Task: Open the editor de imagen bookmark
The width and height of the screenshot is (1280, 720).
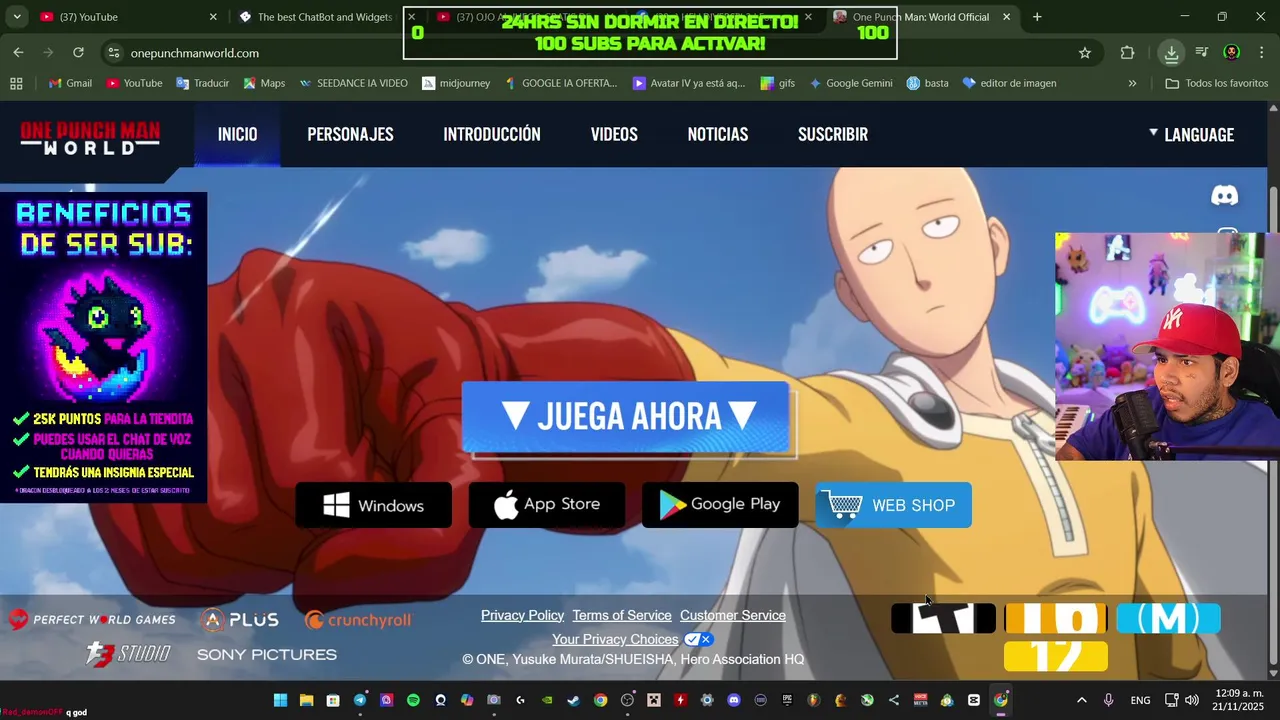Action: 1009,83
